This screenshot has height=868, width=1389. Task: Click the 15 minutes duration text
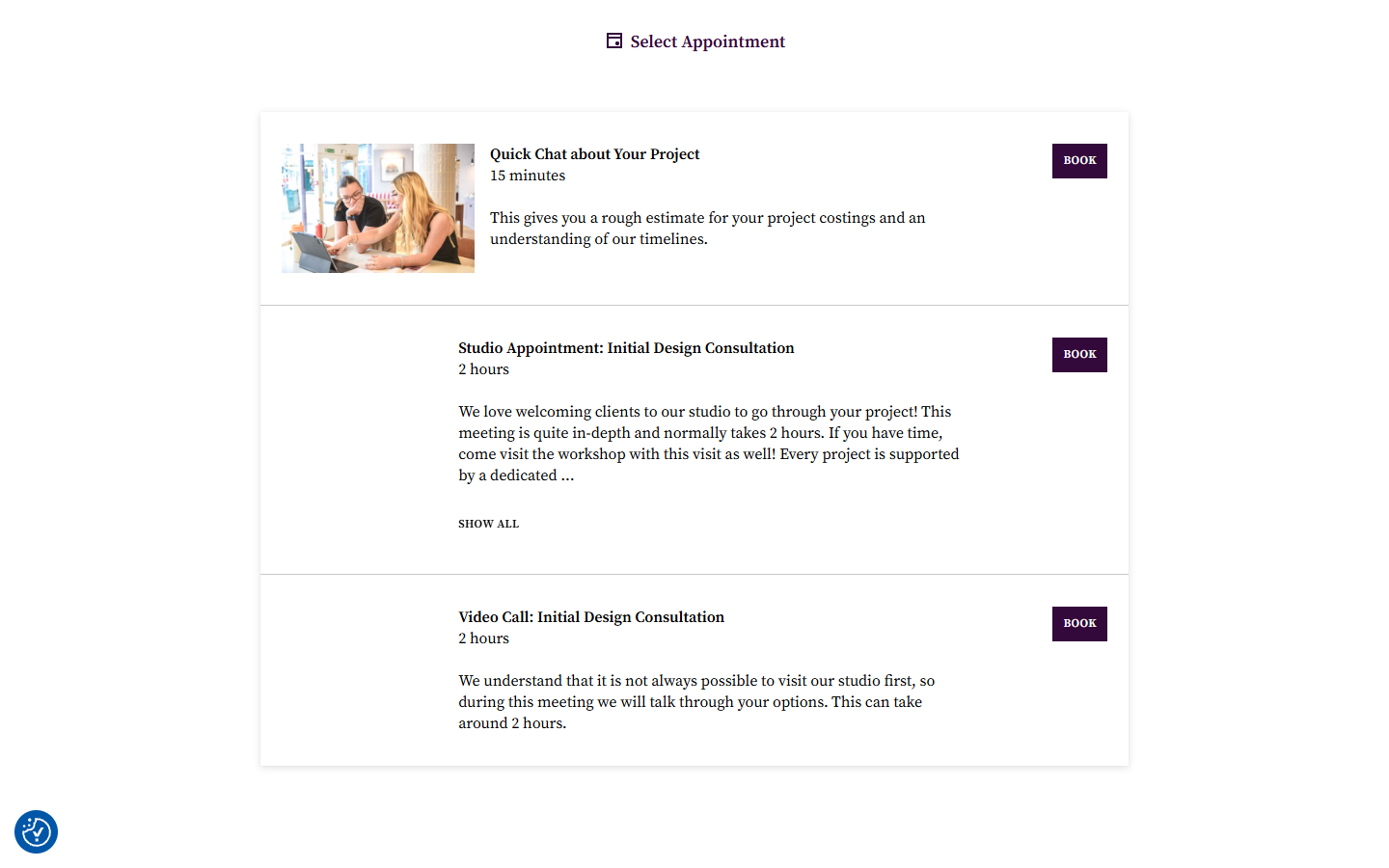point(528,176)
